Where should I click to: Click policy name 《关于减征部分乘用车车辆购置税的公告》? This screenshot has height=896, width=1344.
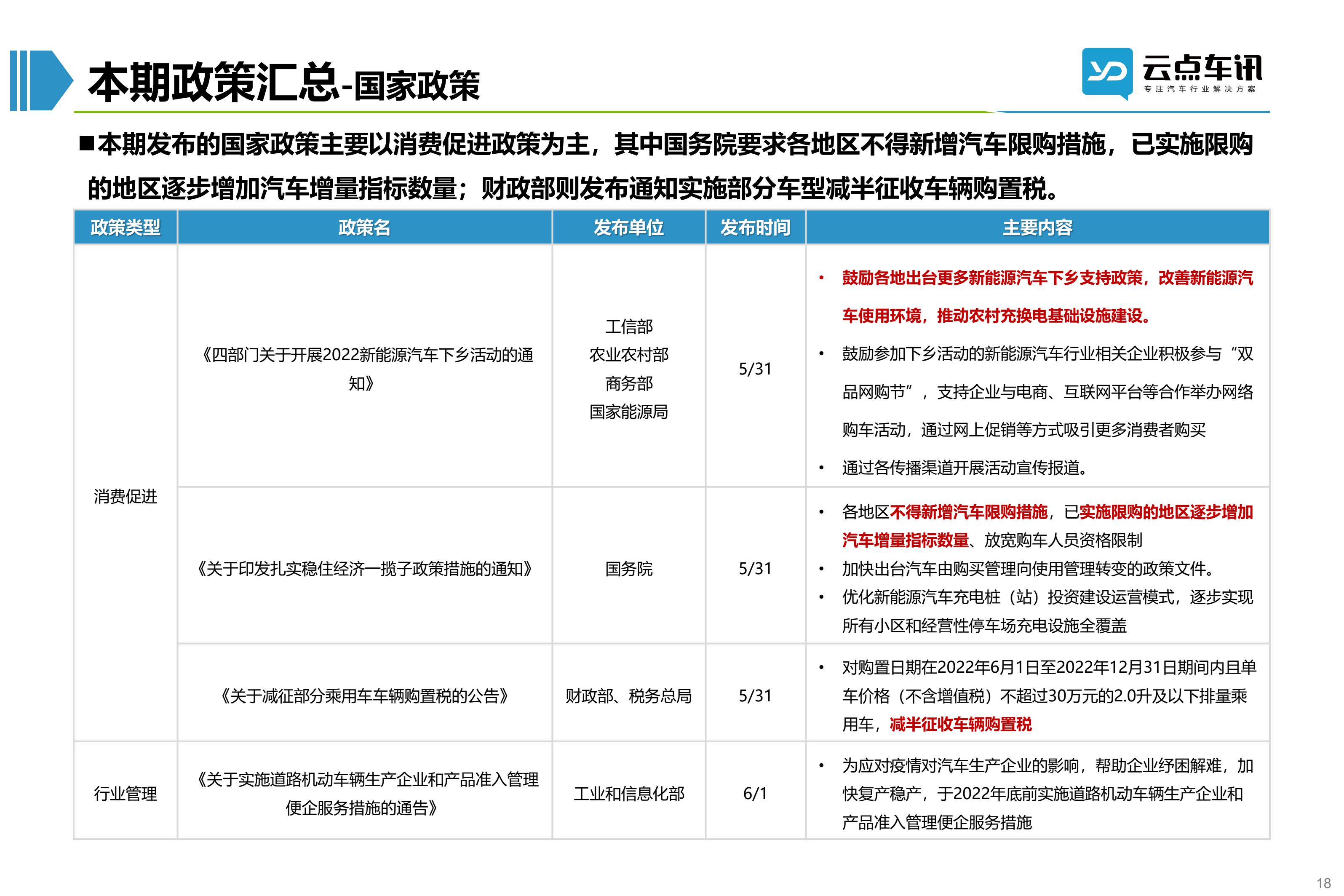coord(364,695)
